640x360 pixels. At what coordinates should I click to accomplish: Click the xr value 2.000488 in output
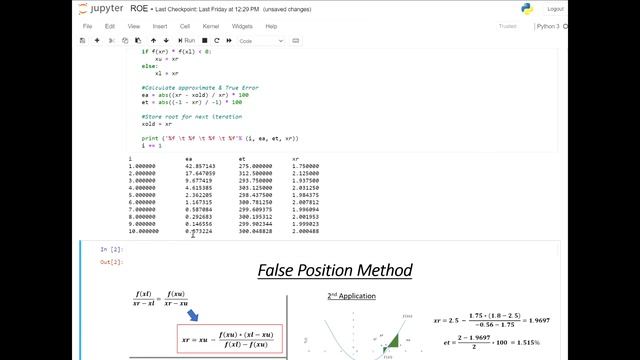coord(306,231)
